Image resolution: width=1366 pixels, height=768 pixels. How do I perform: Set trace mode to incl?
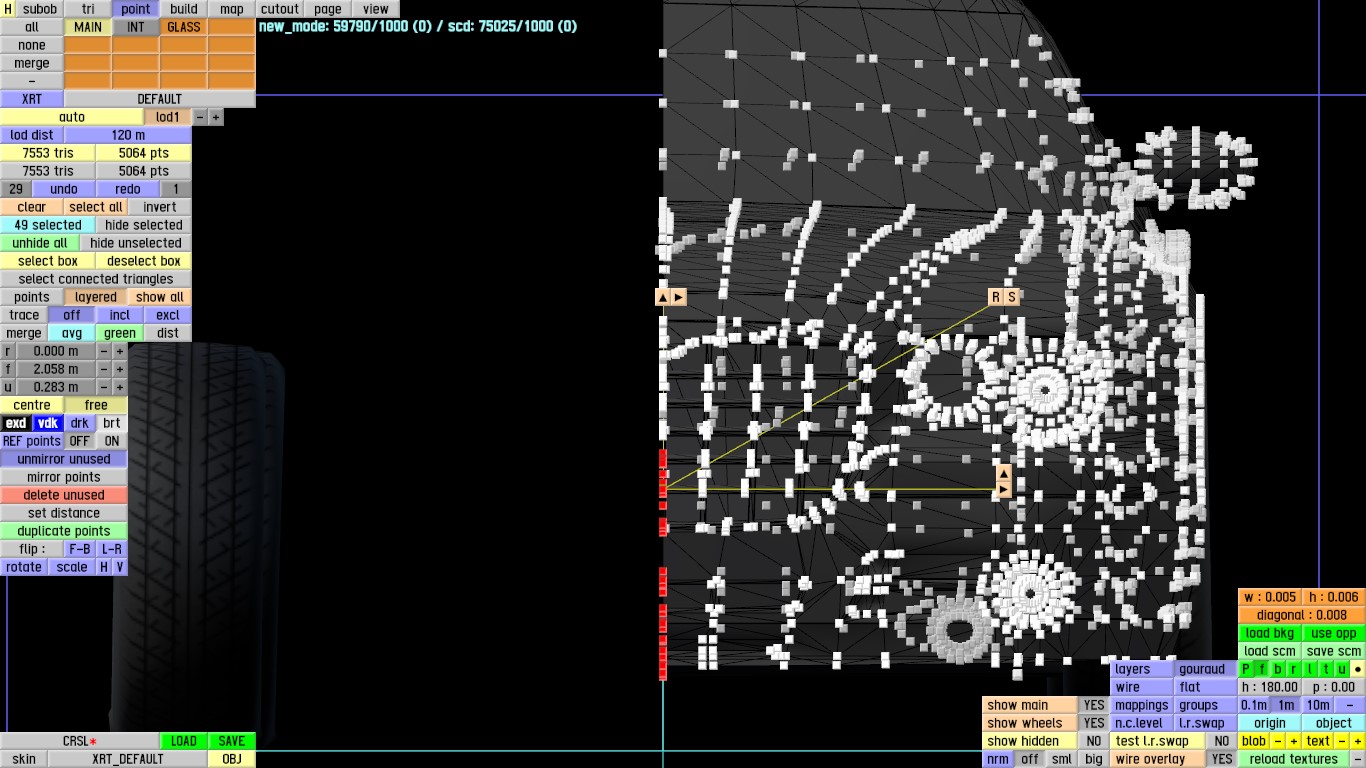click(120, 315)
